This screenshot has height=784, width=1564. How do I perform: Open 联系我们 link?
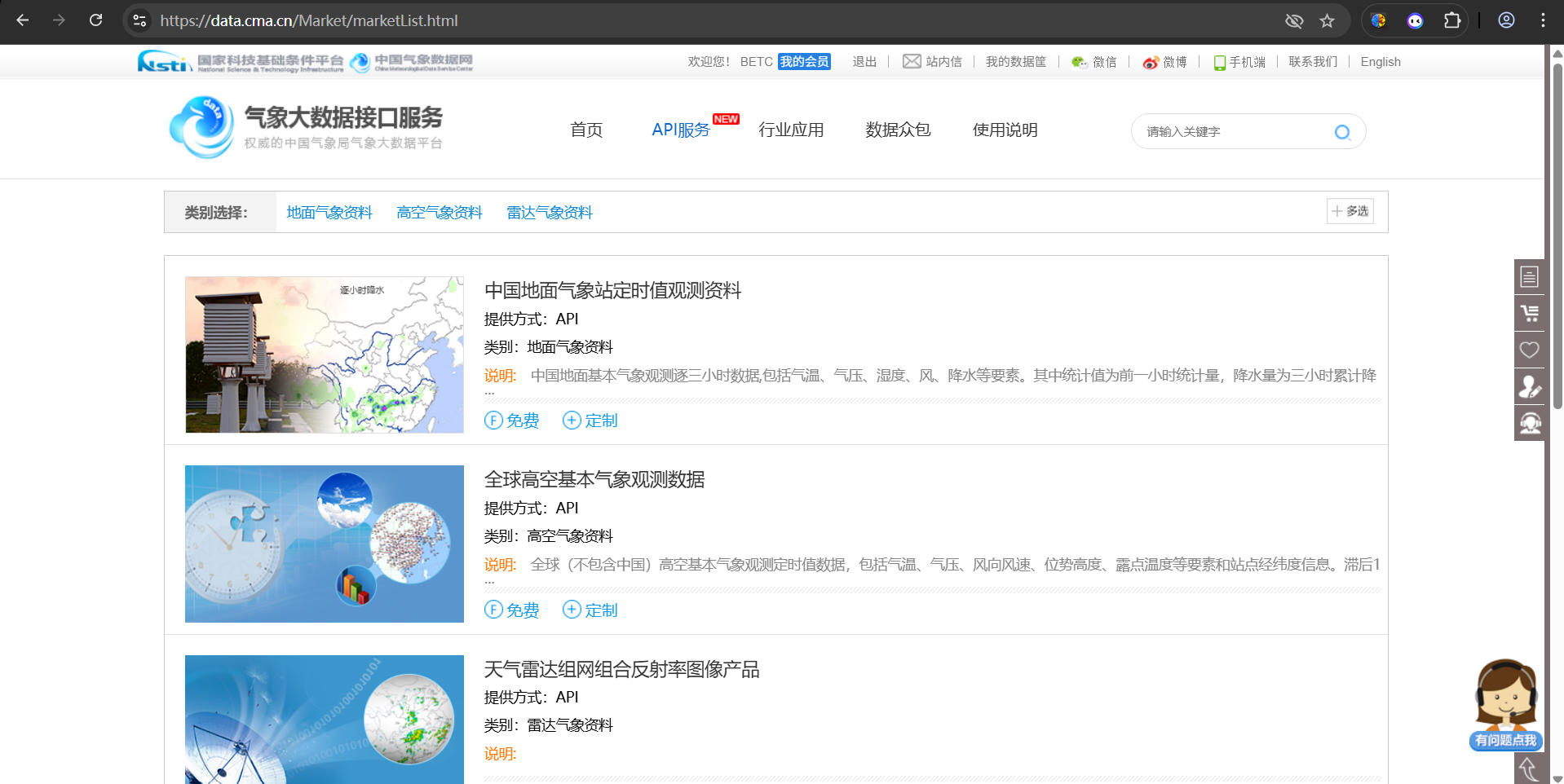pyautogui.click(x=1313, y=62)
